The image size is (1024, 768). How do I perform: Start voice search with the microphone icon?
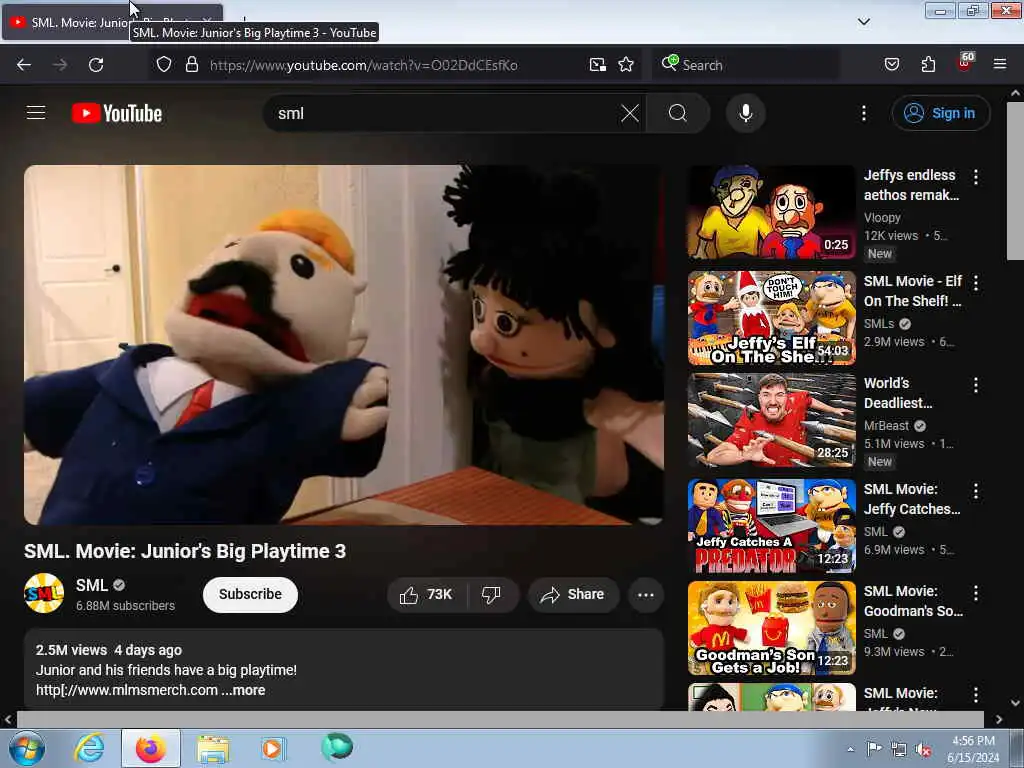pyautogui.click(x=746, y=113)
